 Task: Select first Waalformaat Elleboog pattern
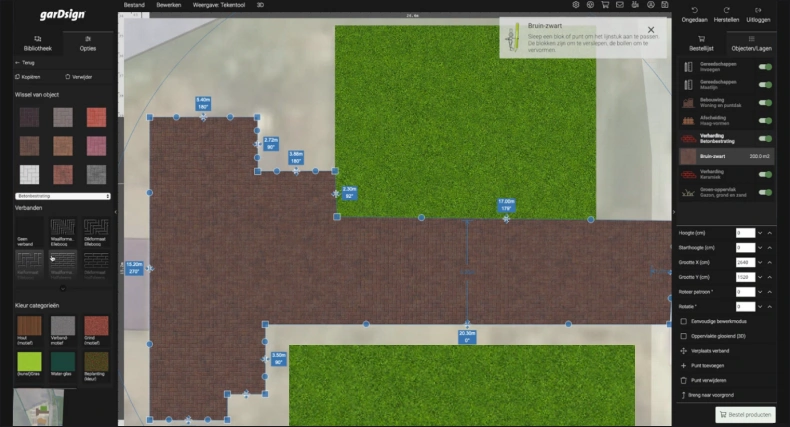(x=62, y=232)
